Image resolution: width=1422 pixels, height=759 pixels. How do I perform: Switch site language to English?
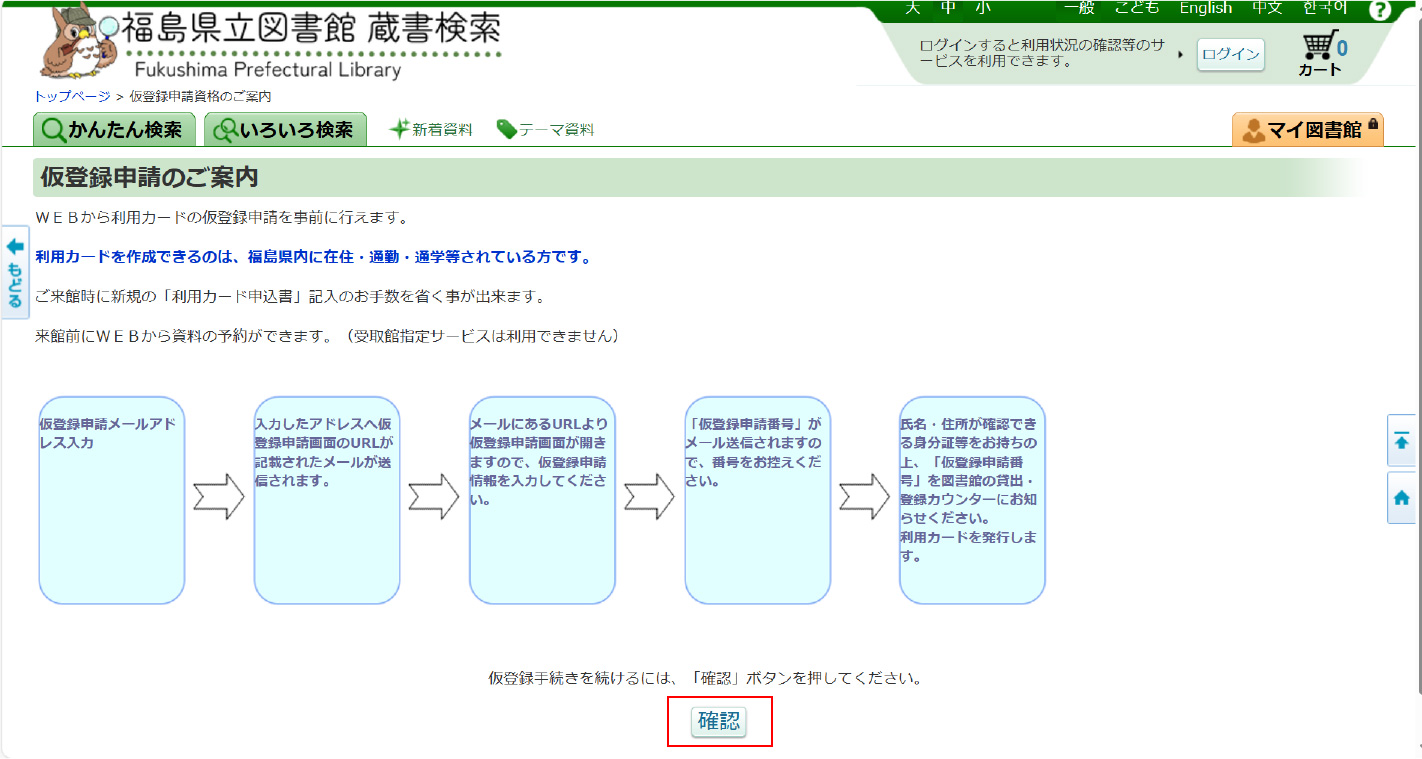point(1205,8)
